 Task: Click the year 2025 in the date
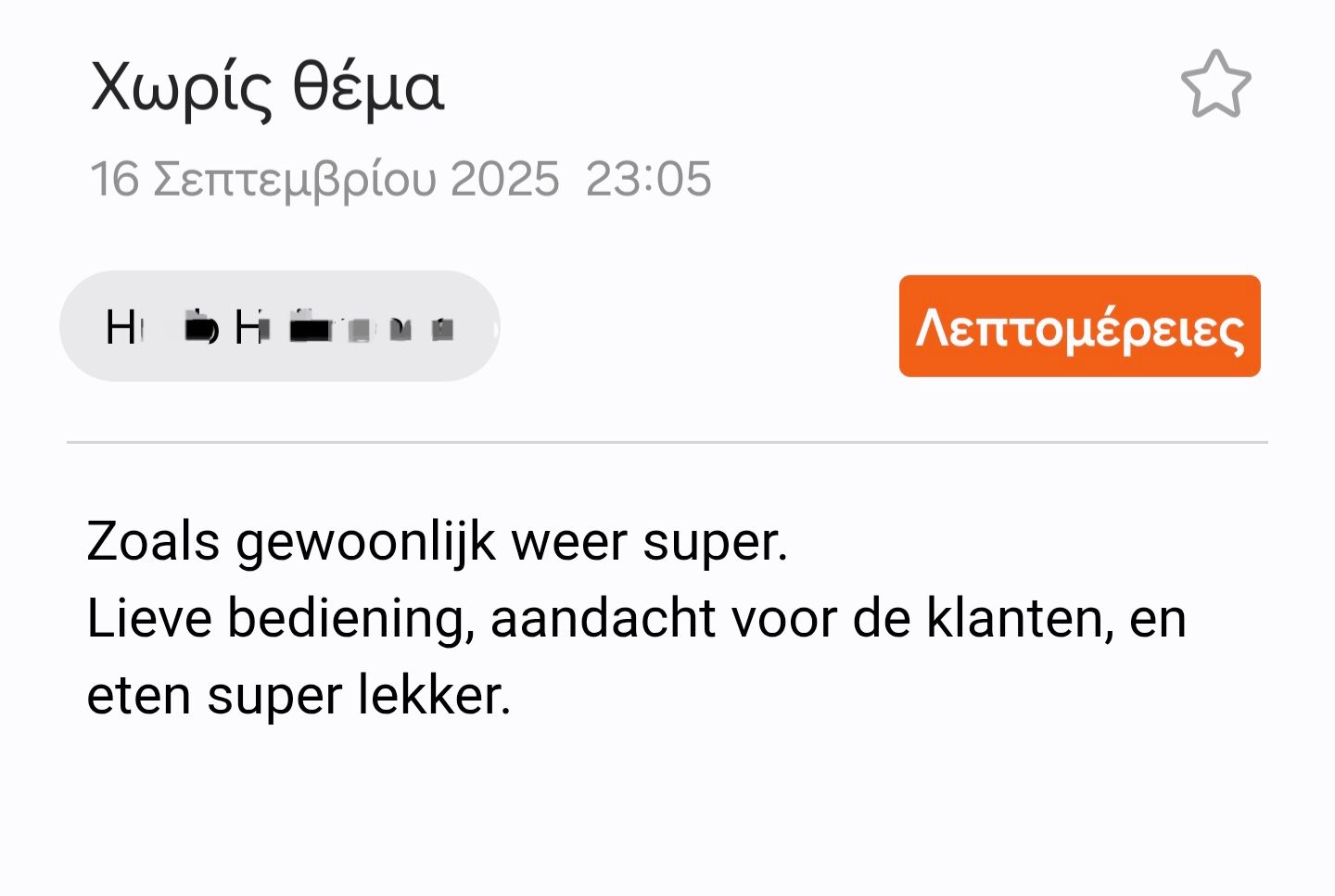tap(505, 179)
